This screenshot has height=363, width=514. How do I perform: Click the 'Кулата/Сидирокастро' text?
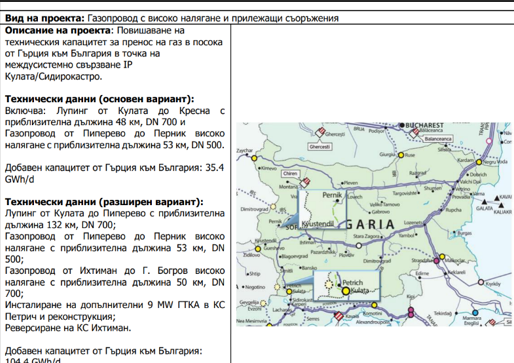click(x=53, y=76)
